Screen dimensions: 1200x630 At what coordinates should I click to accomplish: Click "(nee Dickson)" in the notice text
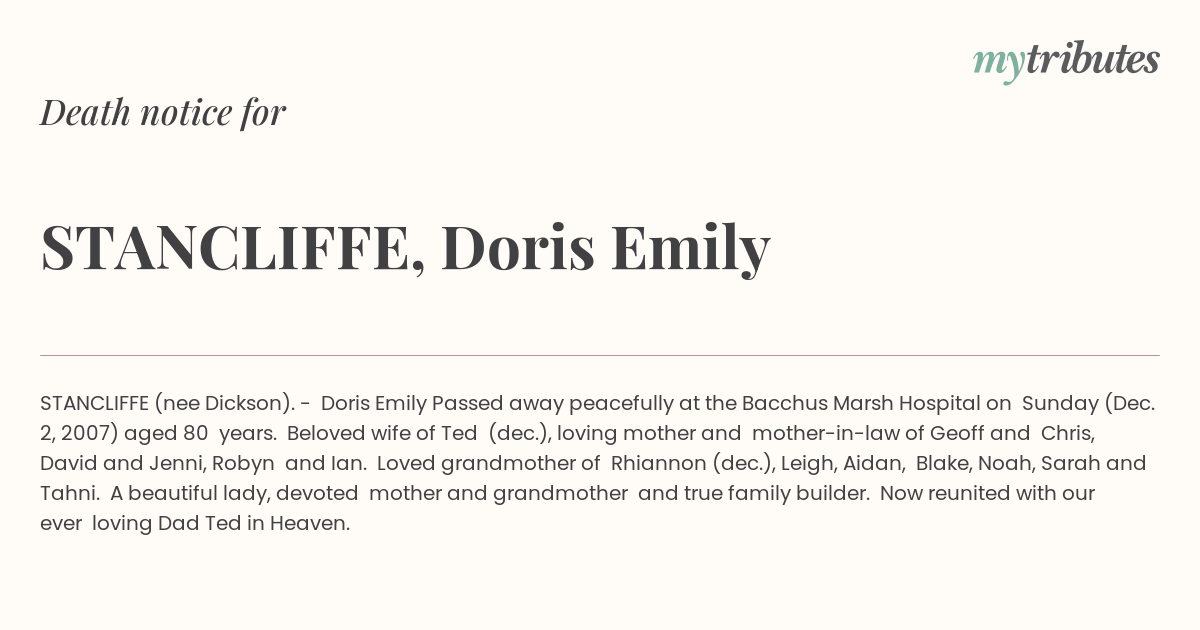224,404
